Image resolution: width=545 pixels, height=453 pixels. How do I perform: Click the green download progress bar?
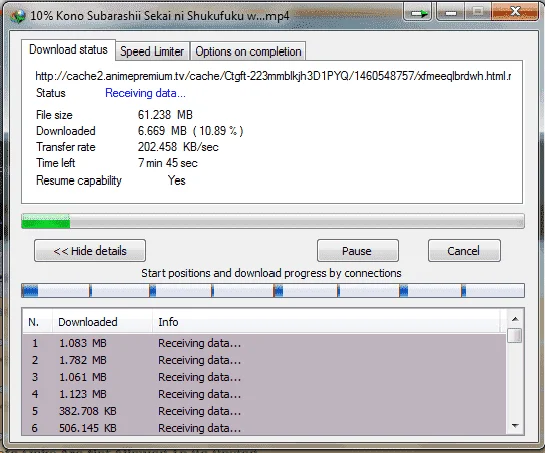[x=273, y=221]
